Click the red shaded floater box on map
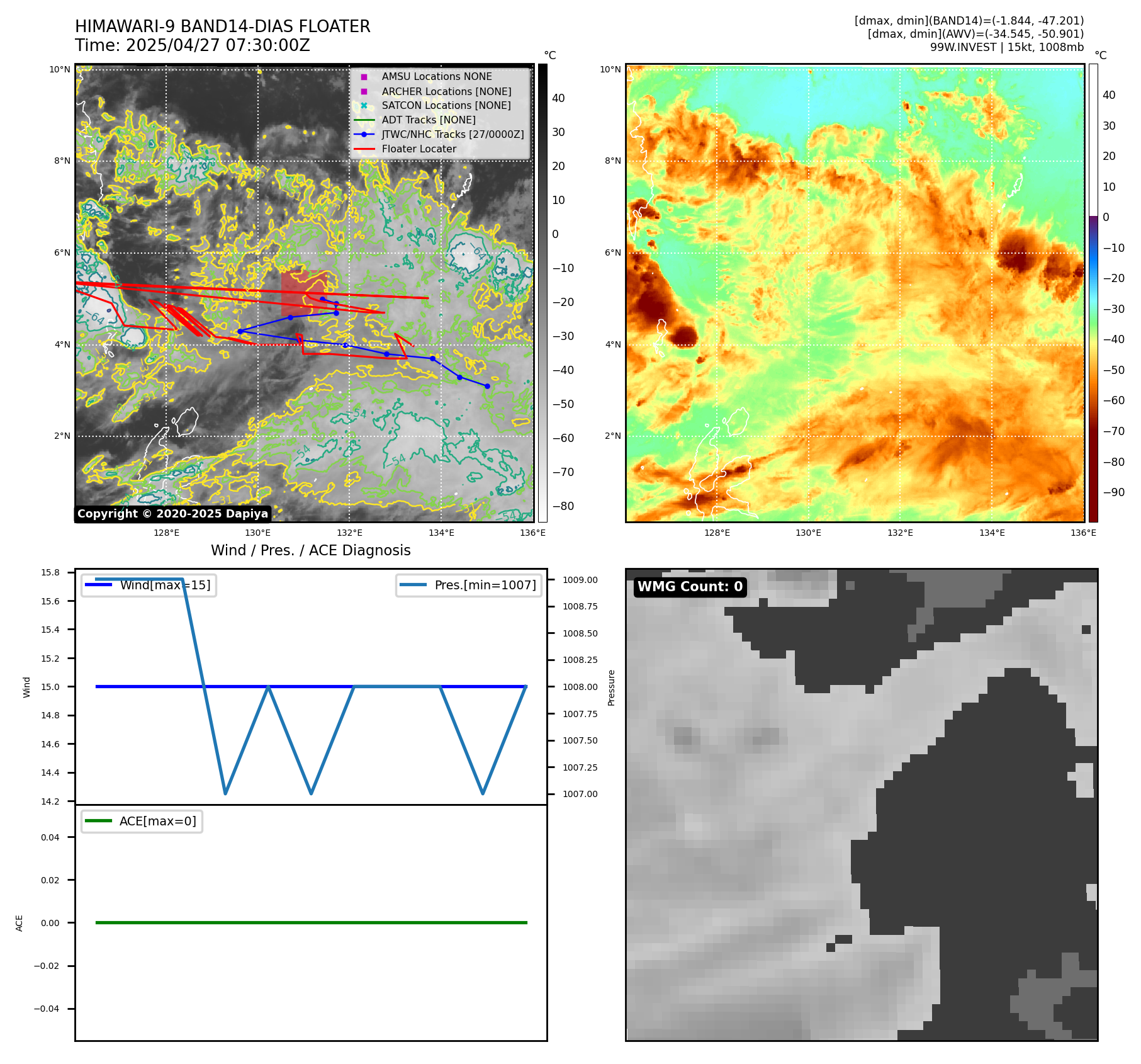The width and height of the screenshot is (1141, 1064). pyautogui.click(x=303, y=293)
